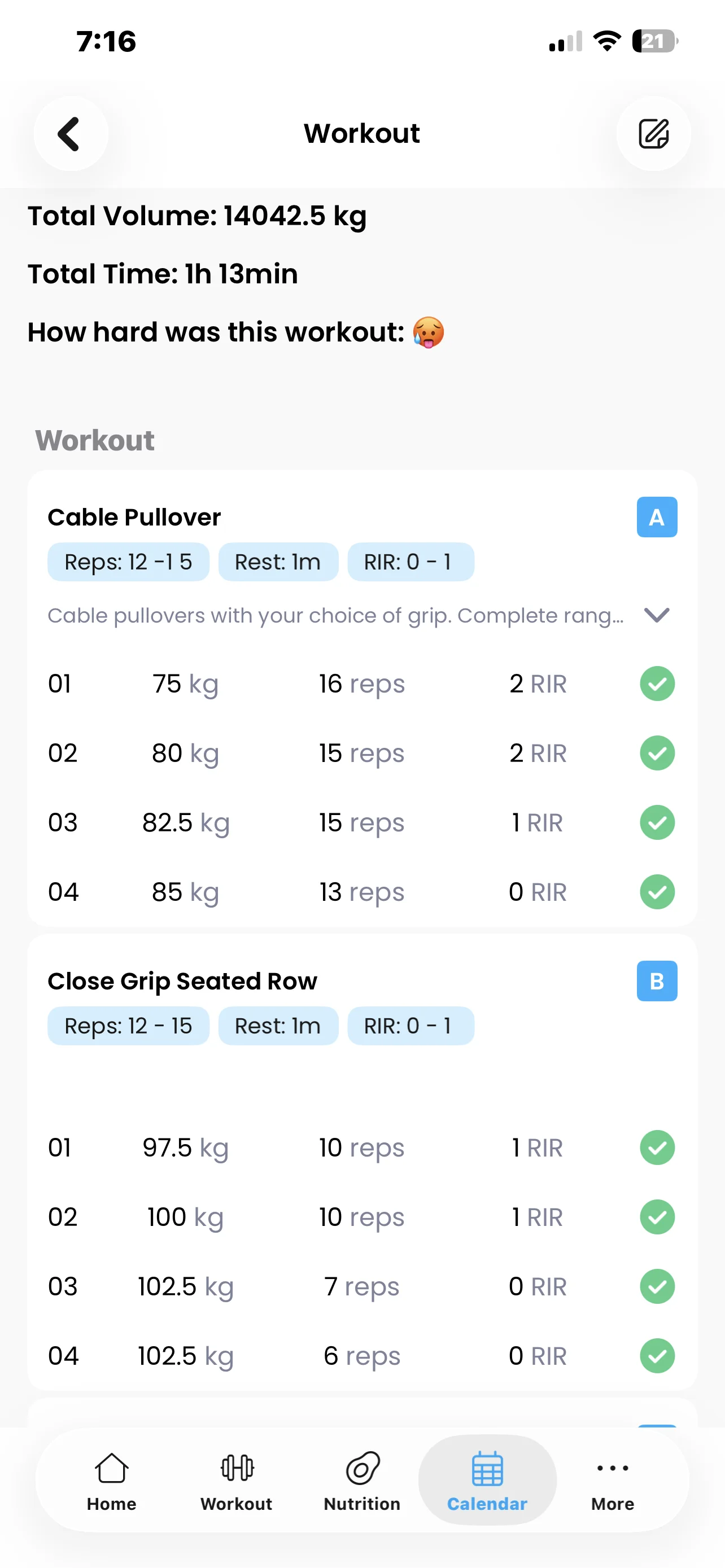Open Close Grip Seated Row exercise

(182, 981)
